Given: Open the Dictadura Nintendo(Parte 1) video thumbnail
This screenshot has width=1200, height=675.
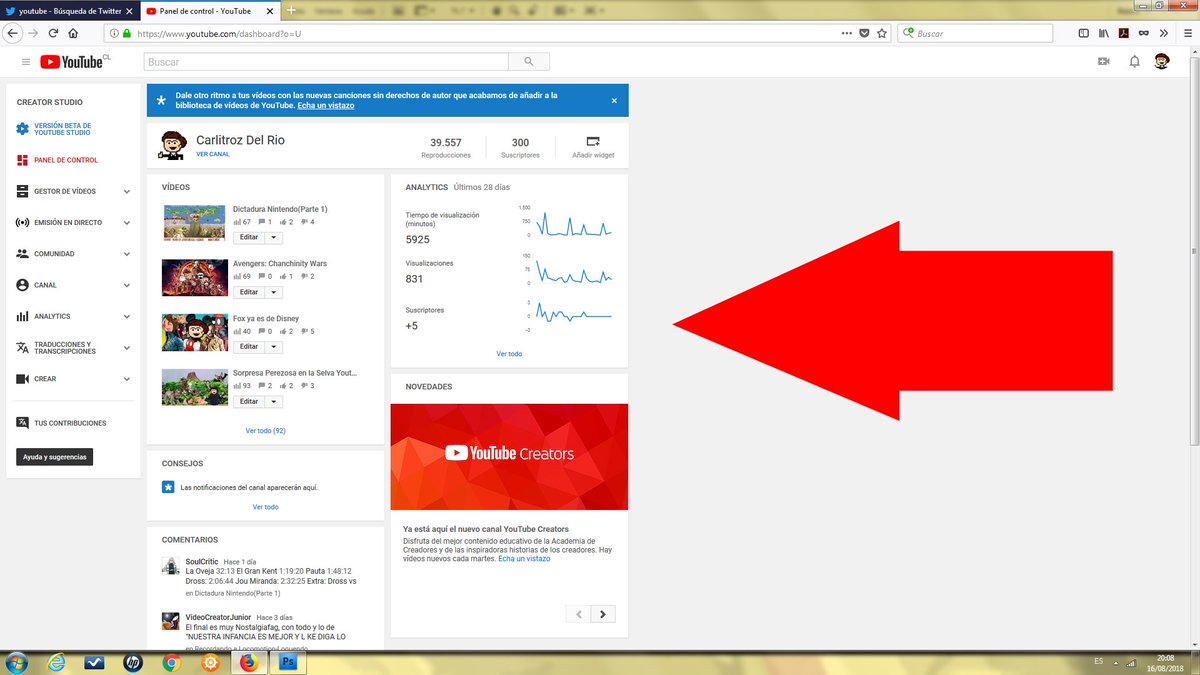Looking at the screenshot, I should coord(195,223).
